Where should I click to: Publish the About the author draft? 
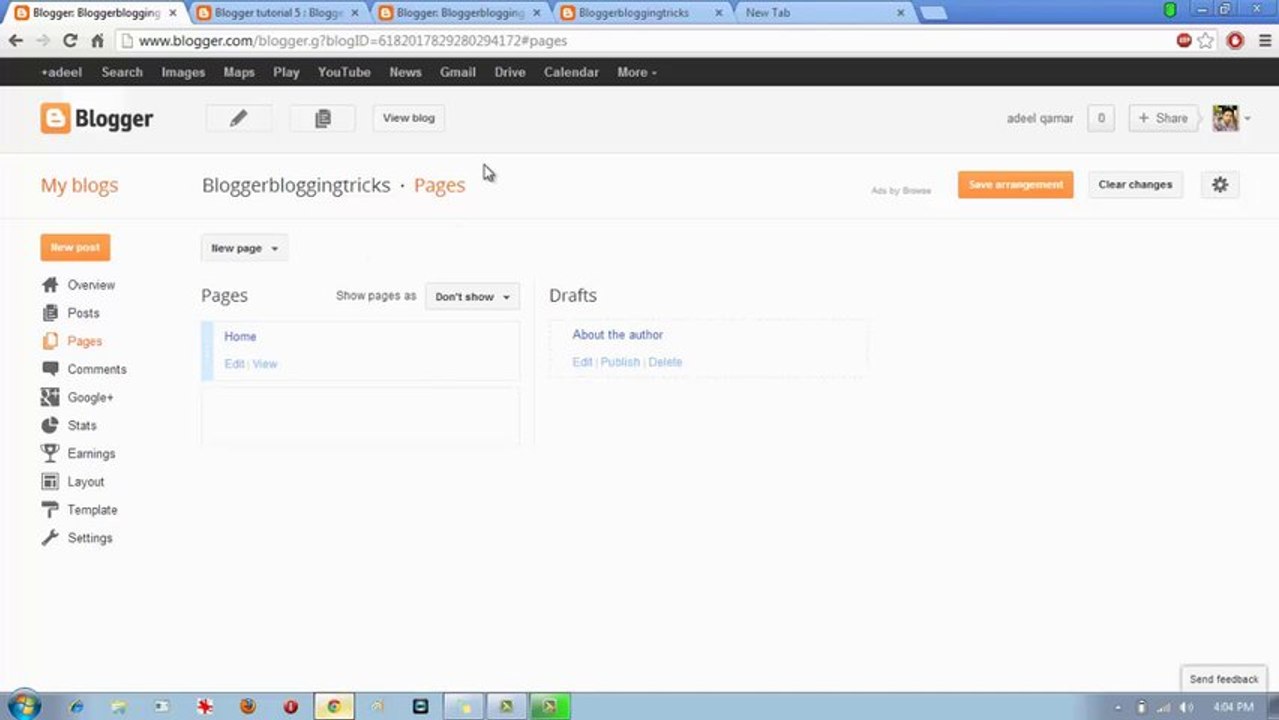620,362
